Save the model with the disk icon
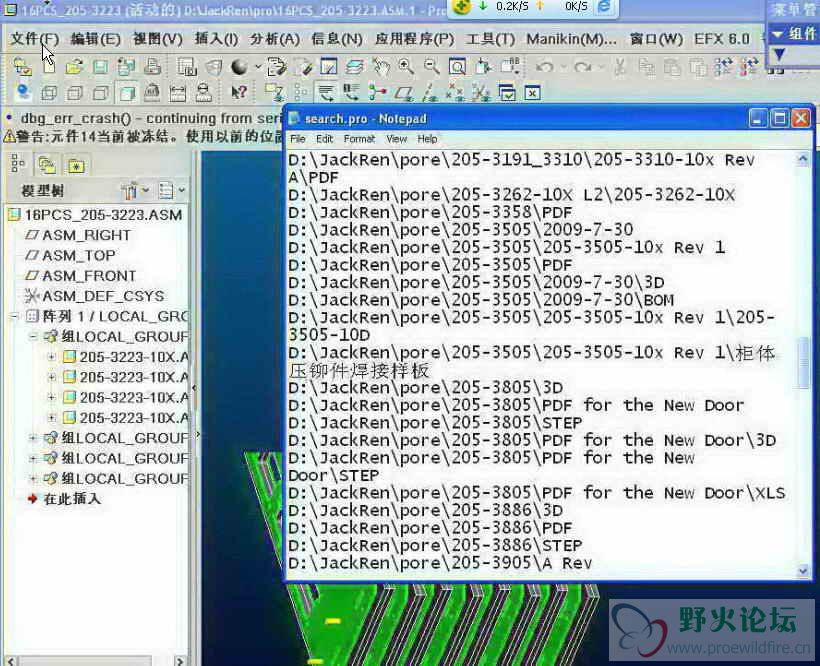 100,66
